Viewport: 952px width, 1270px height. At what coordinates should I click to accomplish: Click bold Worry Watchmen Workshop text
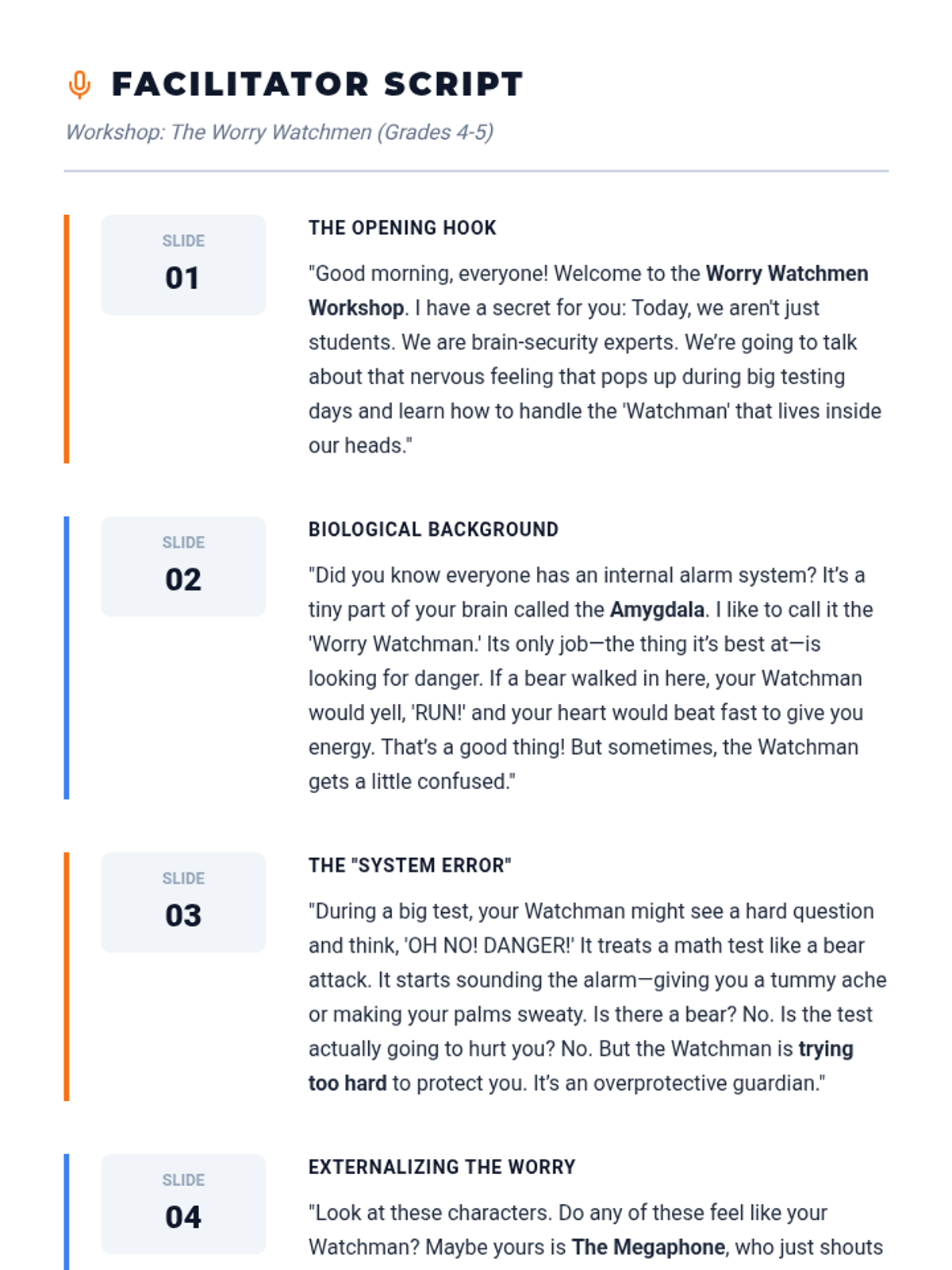pos(589,291)
